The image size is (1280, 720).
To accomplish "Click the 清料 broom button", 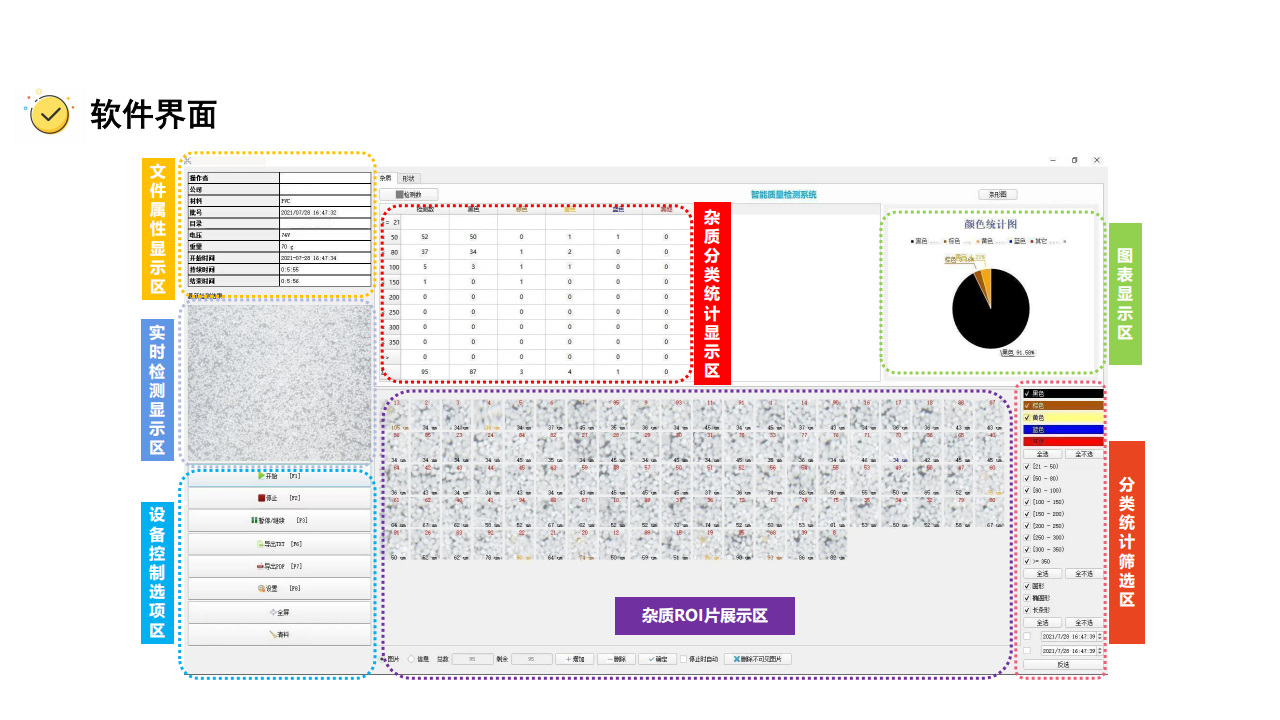I will click(x=279, y=634).
